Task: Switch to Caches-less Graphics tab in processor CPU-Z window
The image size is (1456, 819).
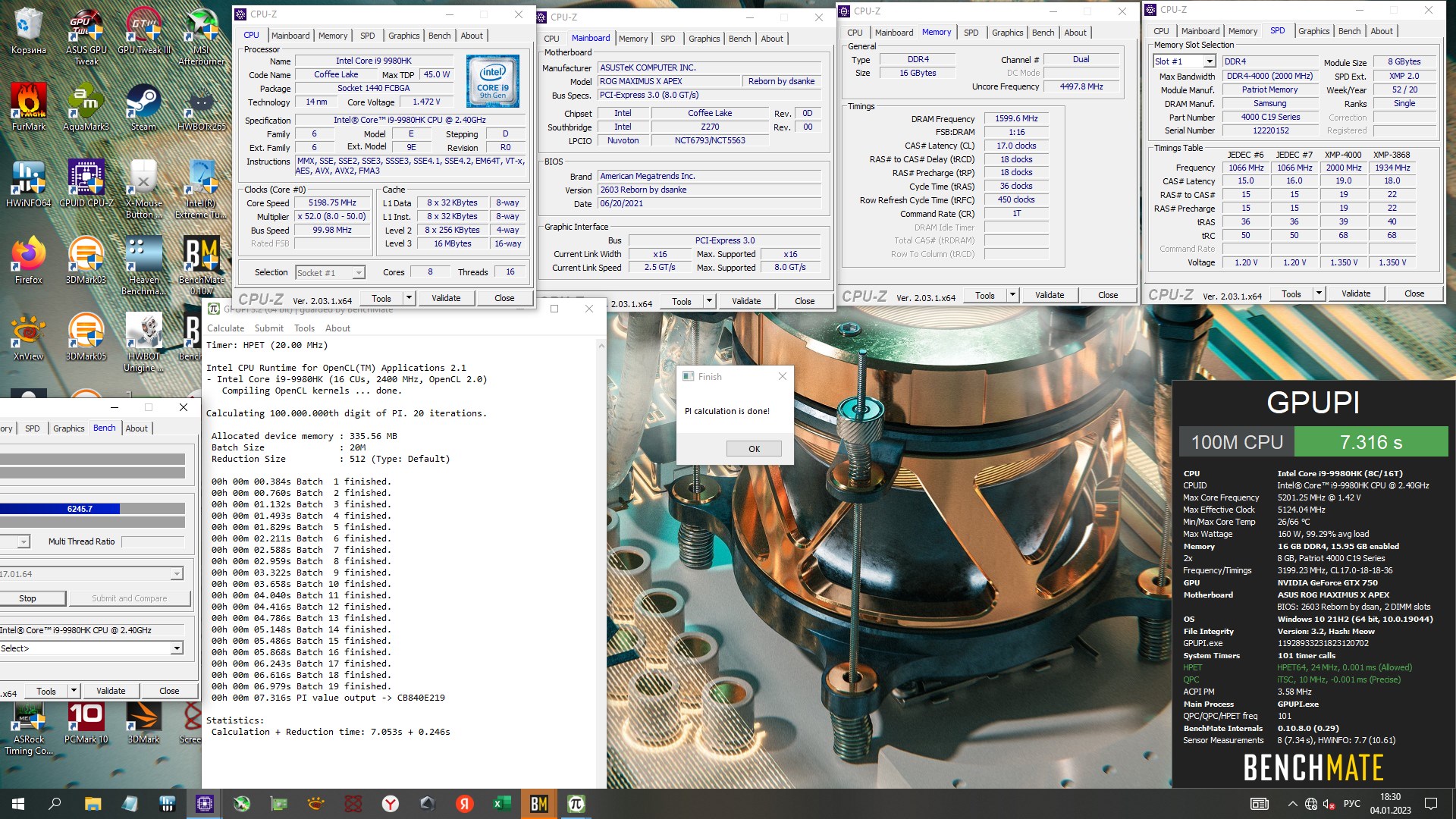Action: click(x=403, y=36)
